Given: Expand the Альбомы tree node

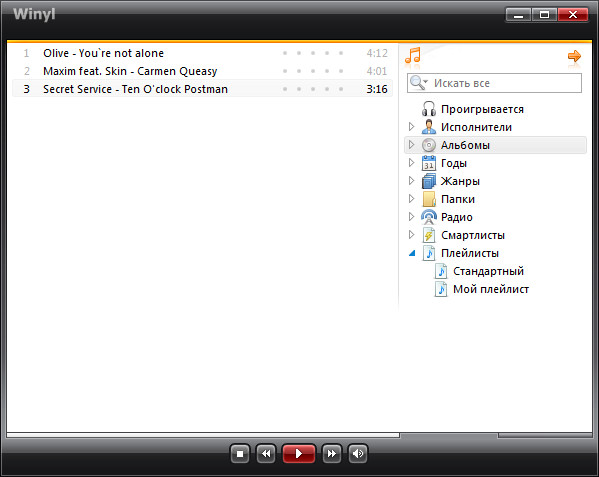Looking at the screenshot, I should [x=411, y=145].
